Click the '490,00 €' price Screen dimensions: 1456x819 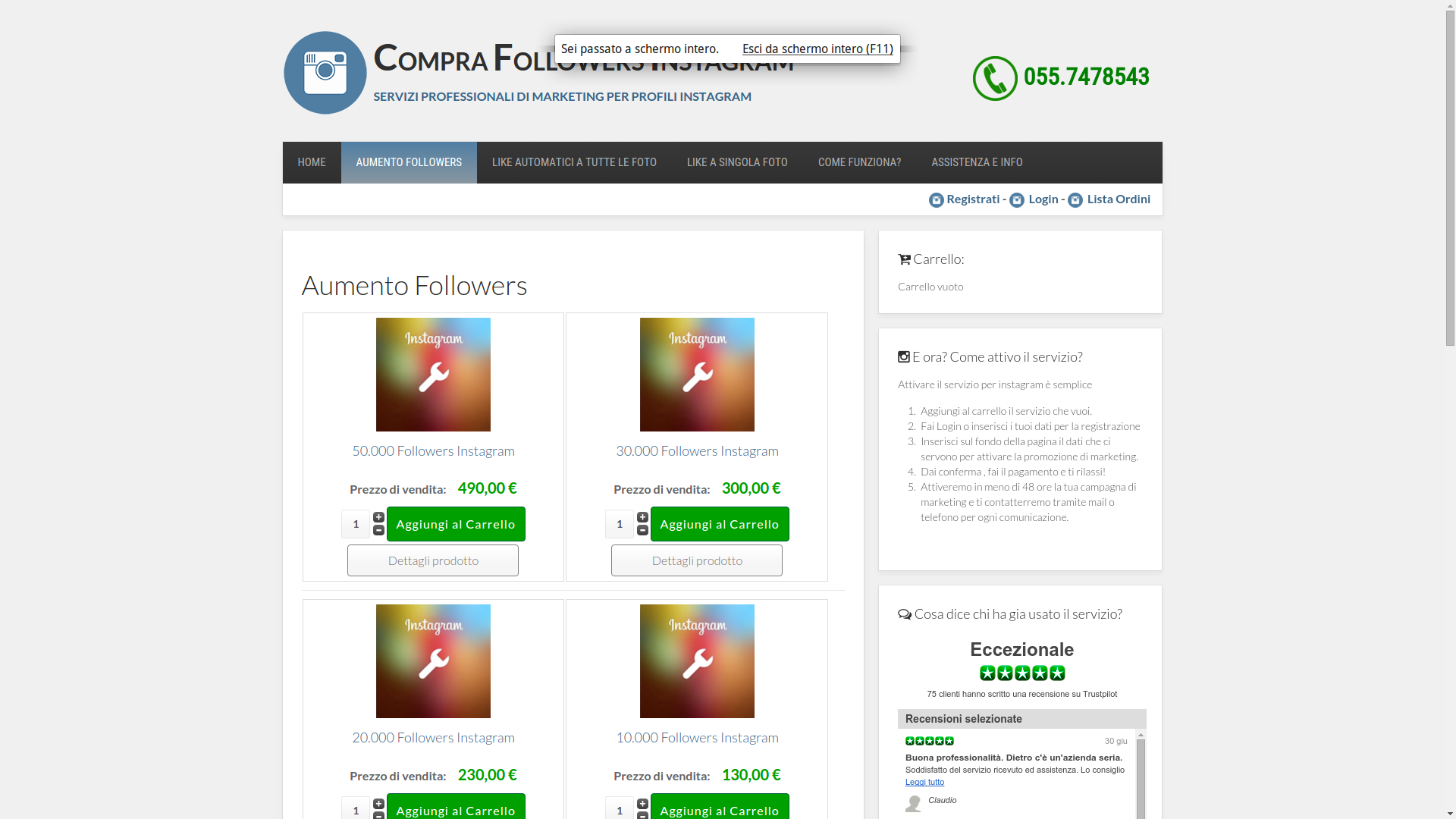click(x=487, y=488)
